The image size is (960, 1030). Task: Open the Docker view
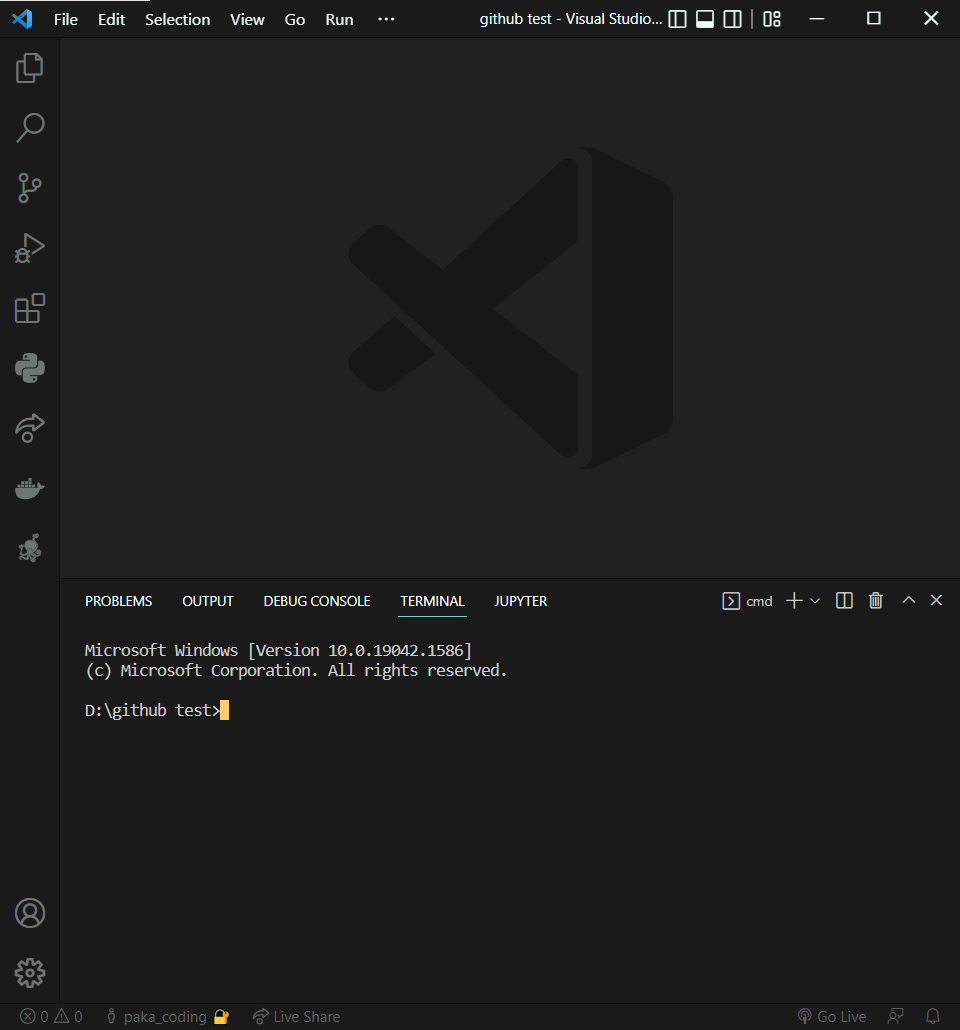tap(30, 488)
